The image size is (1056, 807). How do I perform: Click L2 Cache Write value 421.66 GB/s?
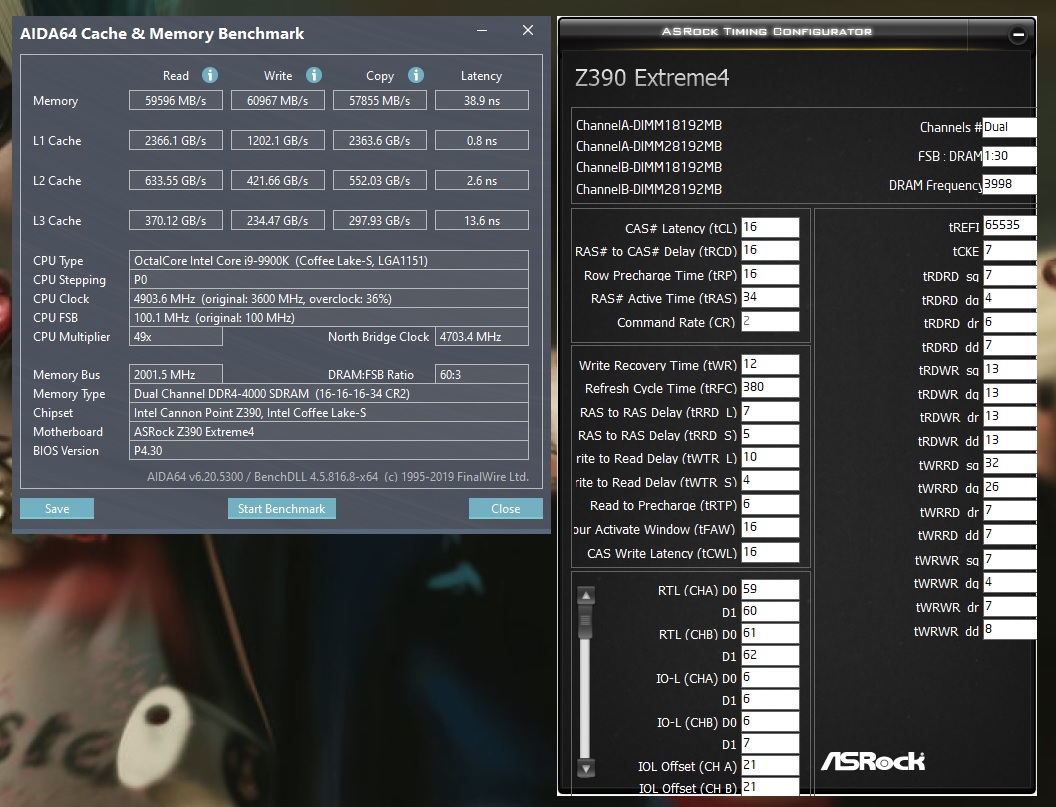277,181
